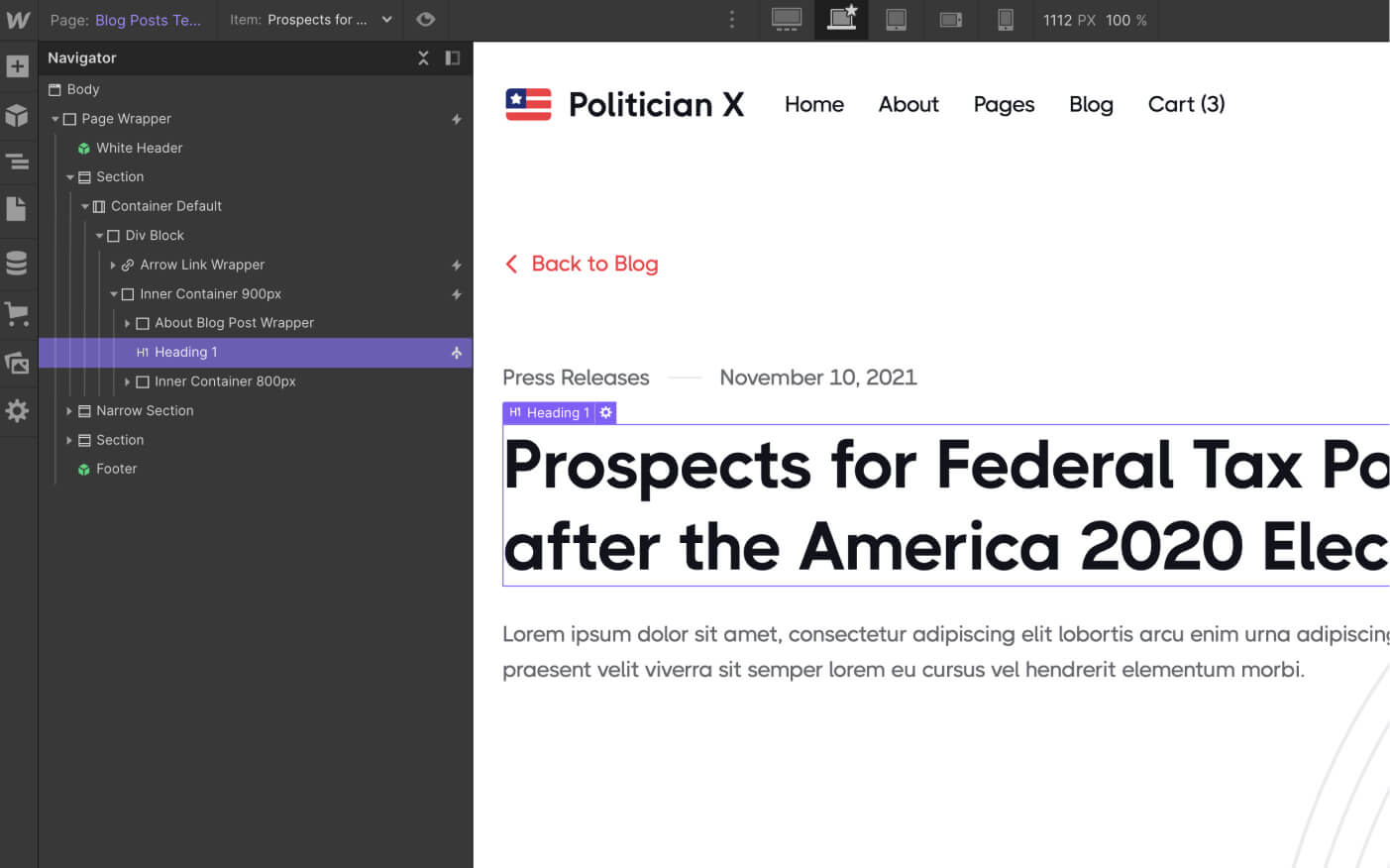Toggle preview mode with the eye icon
1390x868 pixels.
[425, 20]
